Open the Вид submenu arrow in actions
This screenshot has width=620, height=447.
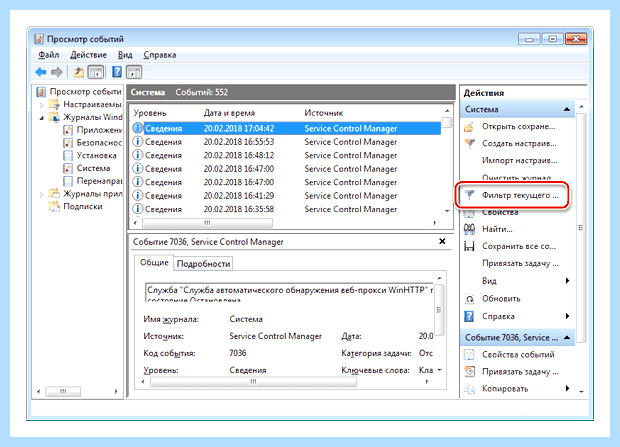567,280
